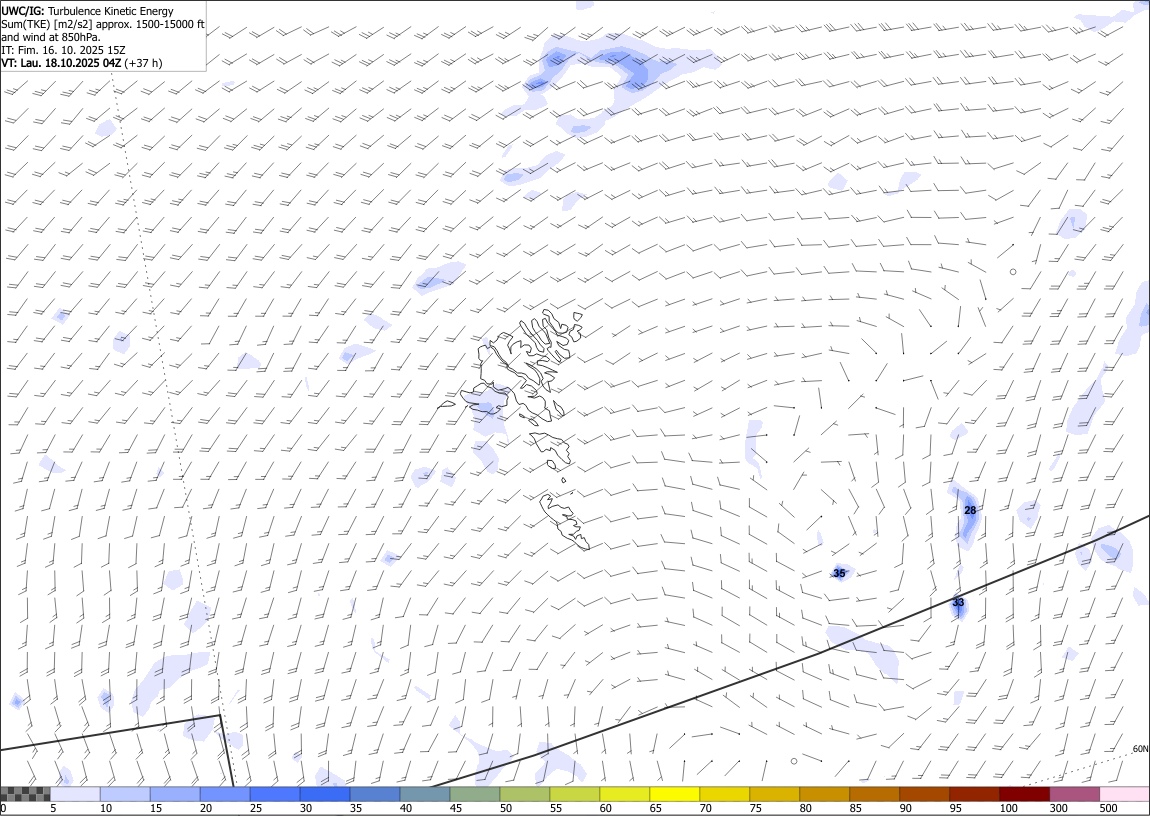Viewport: 1150px width, 816px height.
Task: Click the legend tick label 500
Action: (1108, 809)
